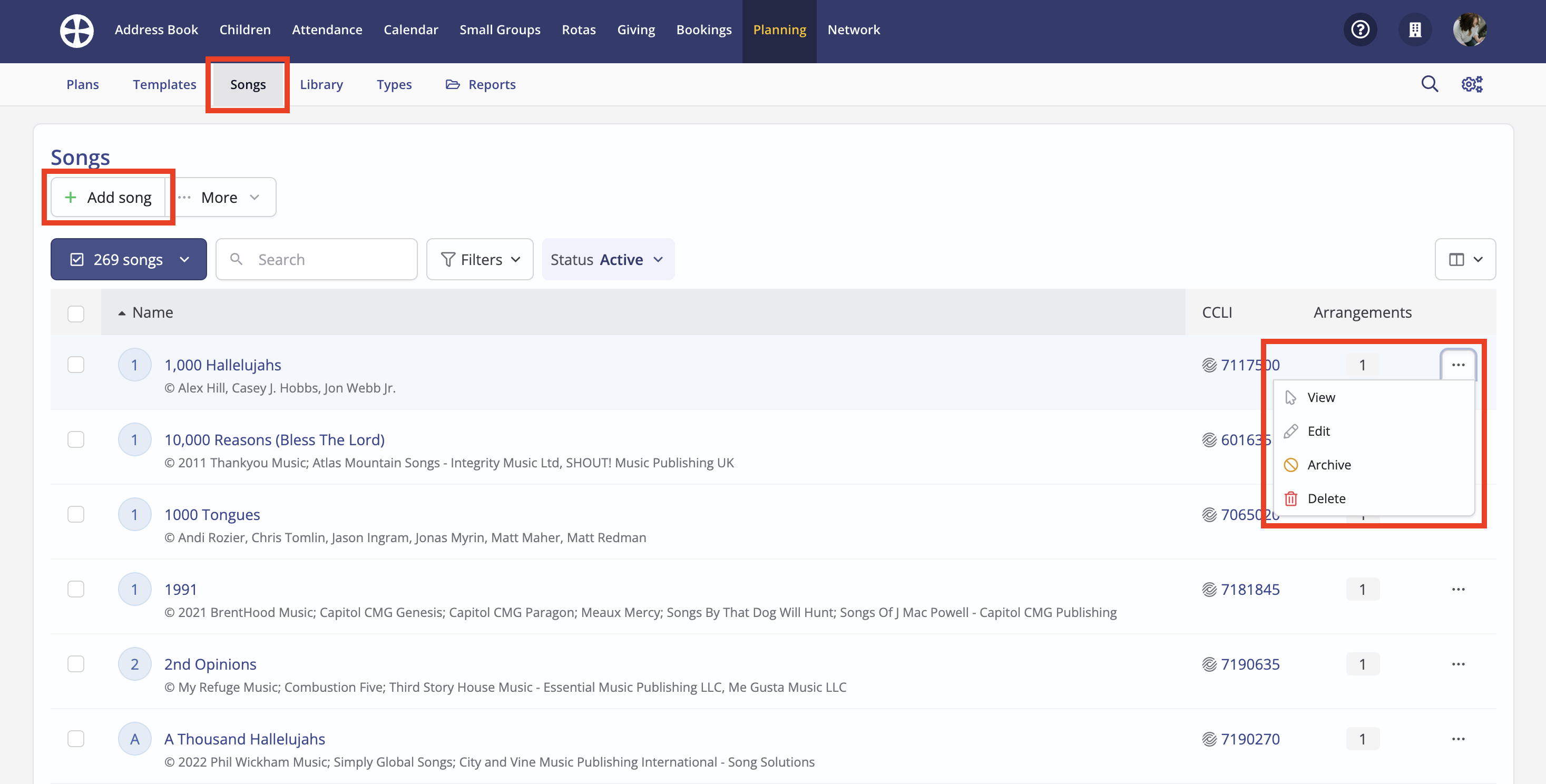Image resolution: width=1546 pixels, height=784 pixels.
Task: Open the user profile avatar
Action: (x=1470, y=30)
